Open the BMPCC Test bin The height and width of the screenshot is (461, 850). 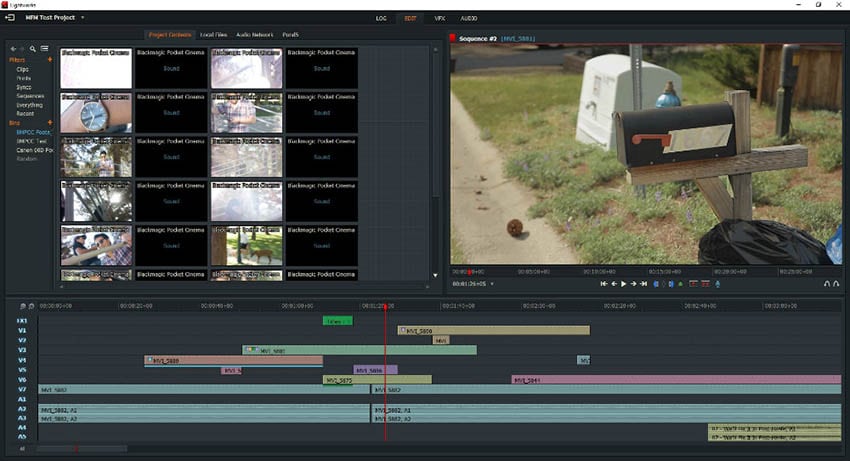(x=31, y=141)
